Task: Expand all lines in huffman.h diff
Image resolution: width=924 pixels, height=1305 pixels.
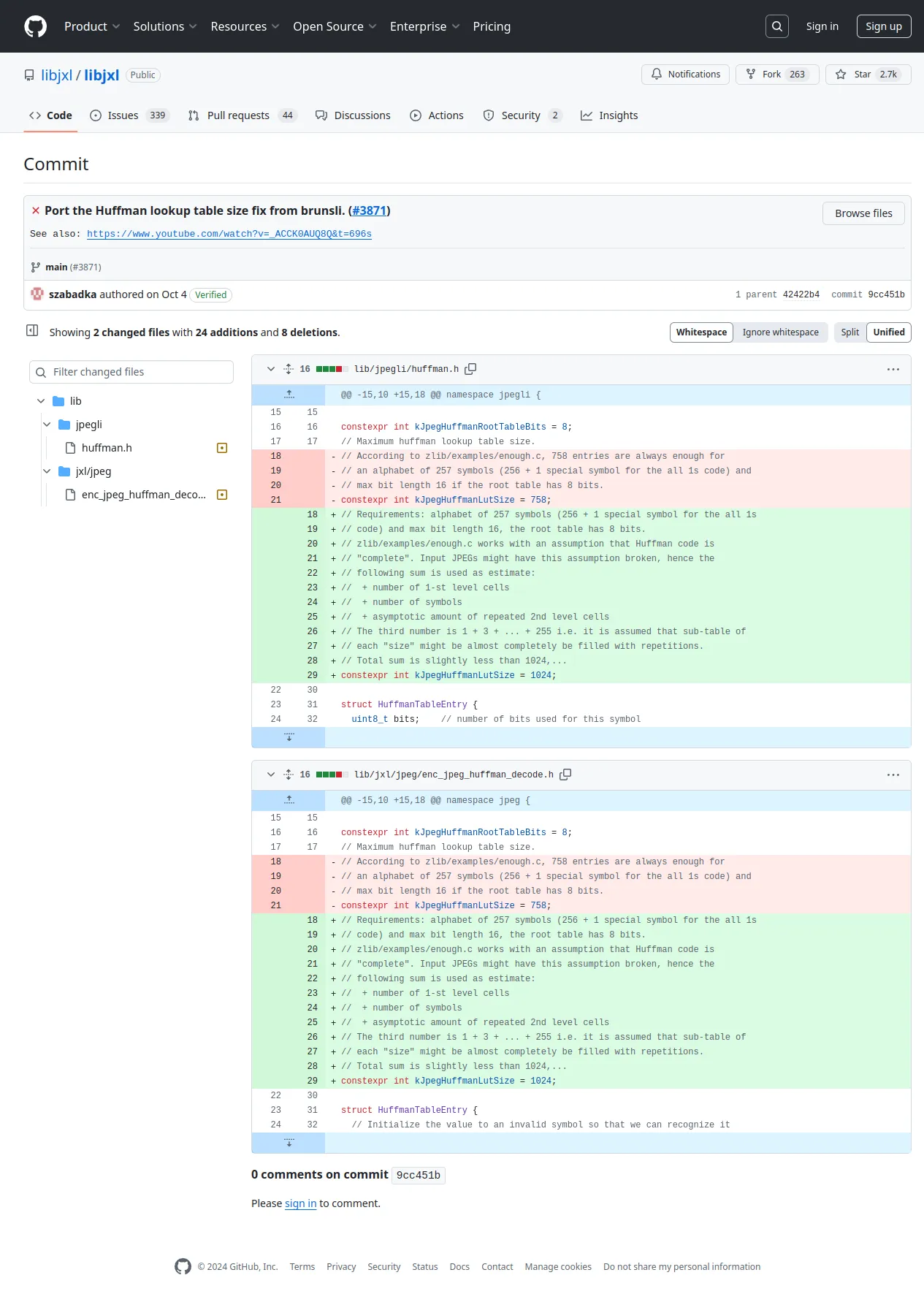Action: 289,369
